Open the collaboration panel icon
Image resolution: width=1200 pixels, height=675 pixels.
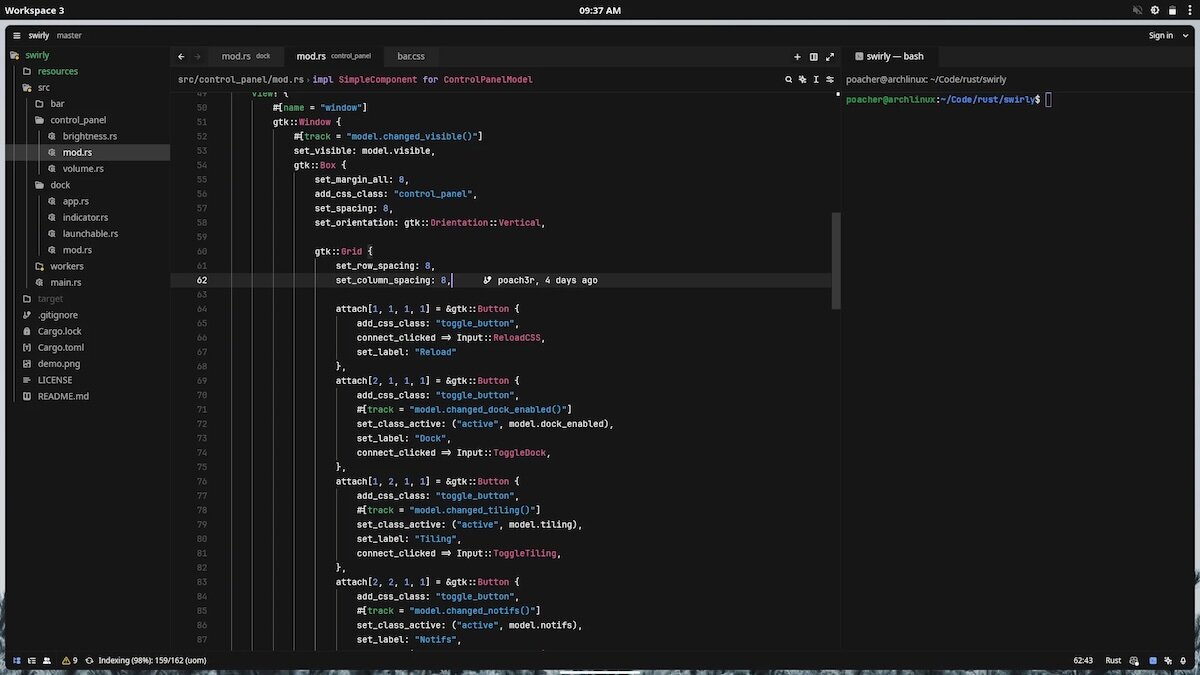coord(46,660)
